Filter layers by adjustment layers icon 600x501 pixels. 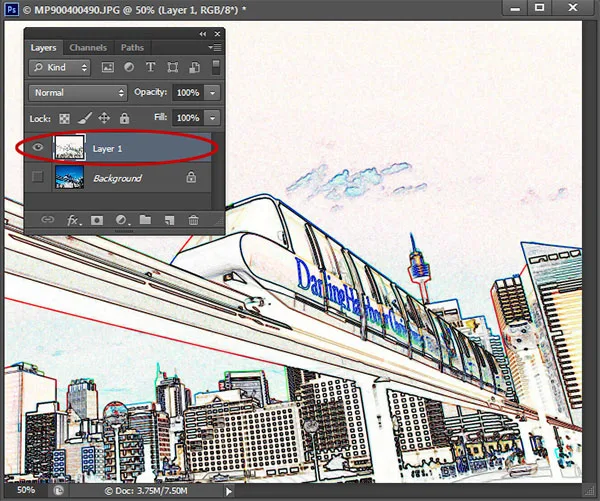pos(129,67)
